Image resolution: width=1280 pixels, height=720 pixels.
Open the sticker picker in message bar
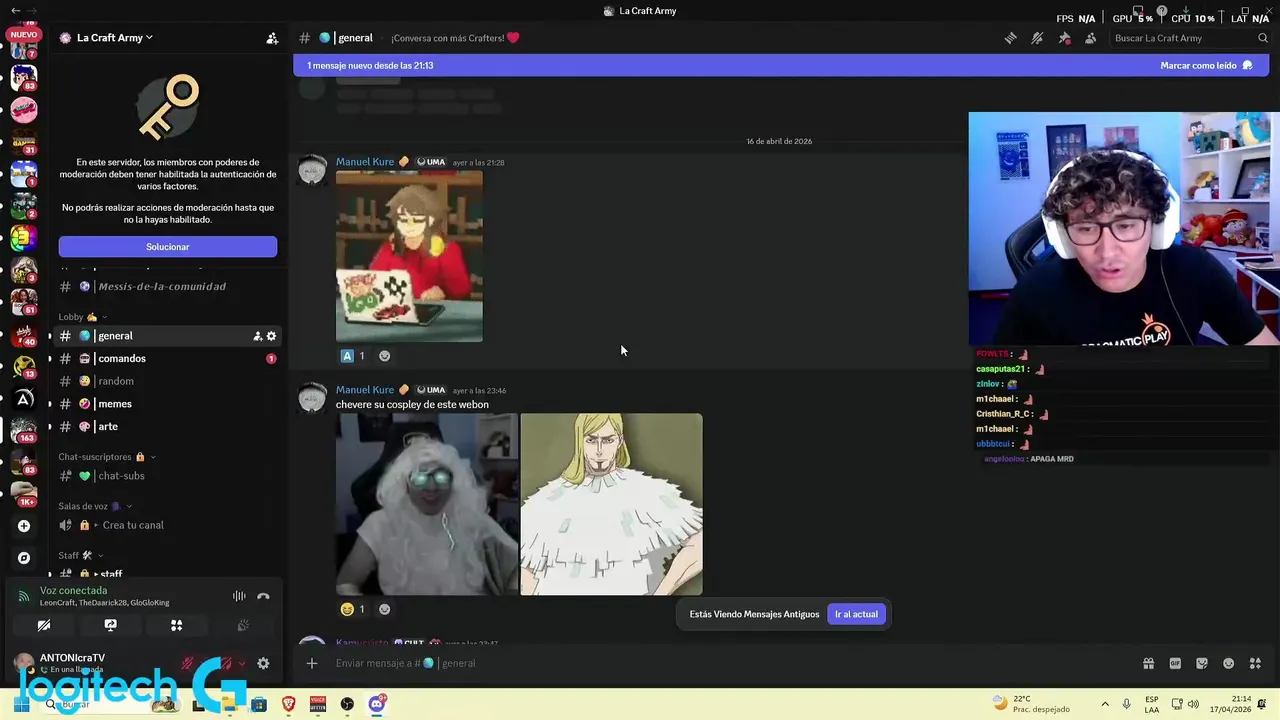pos(1202,663)
